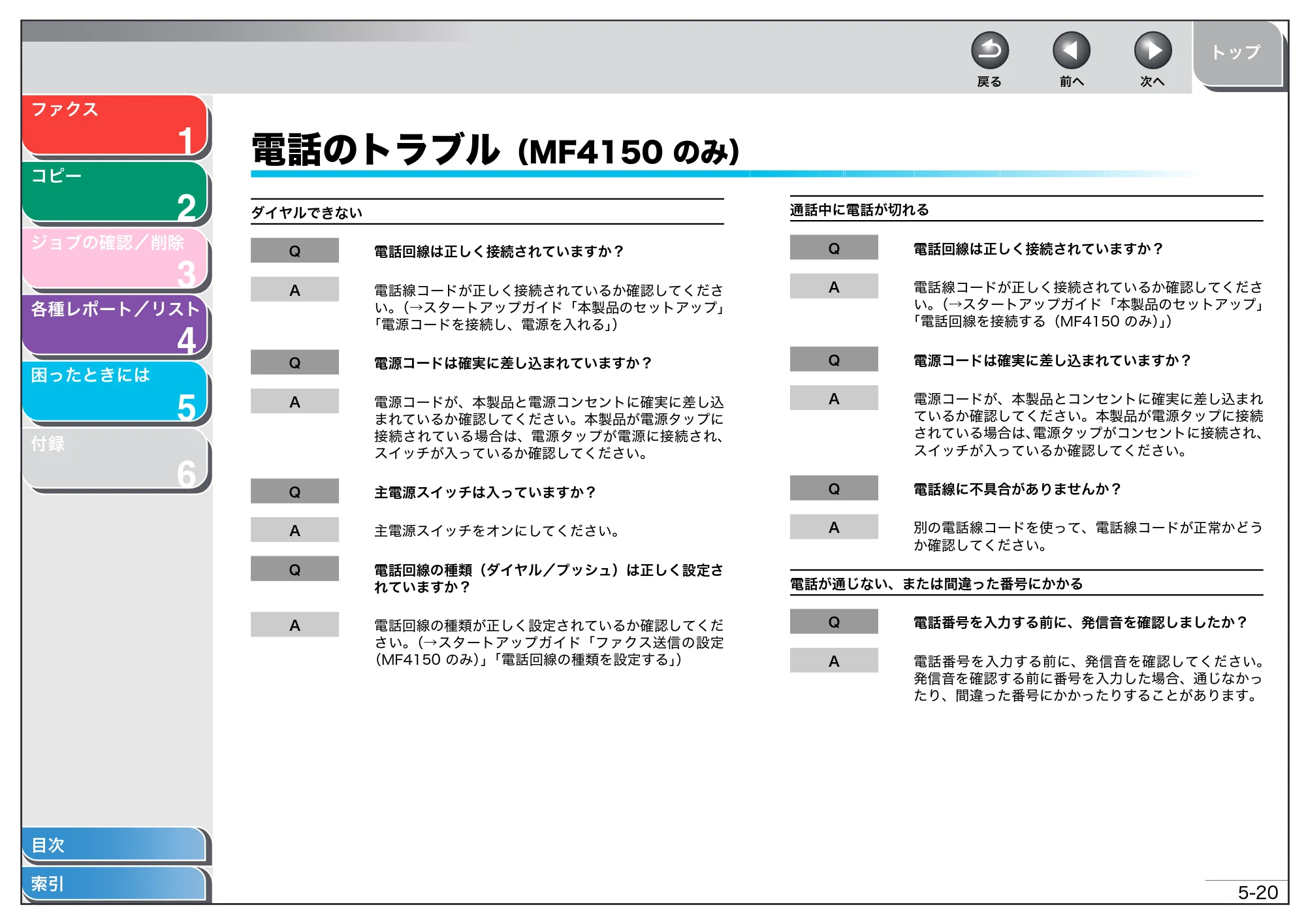Viewport: 1306px width, 924px height.
Task: Open chapter 2 コピー tab
Action: coord(115,192)
